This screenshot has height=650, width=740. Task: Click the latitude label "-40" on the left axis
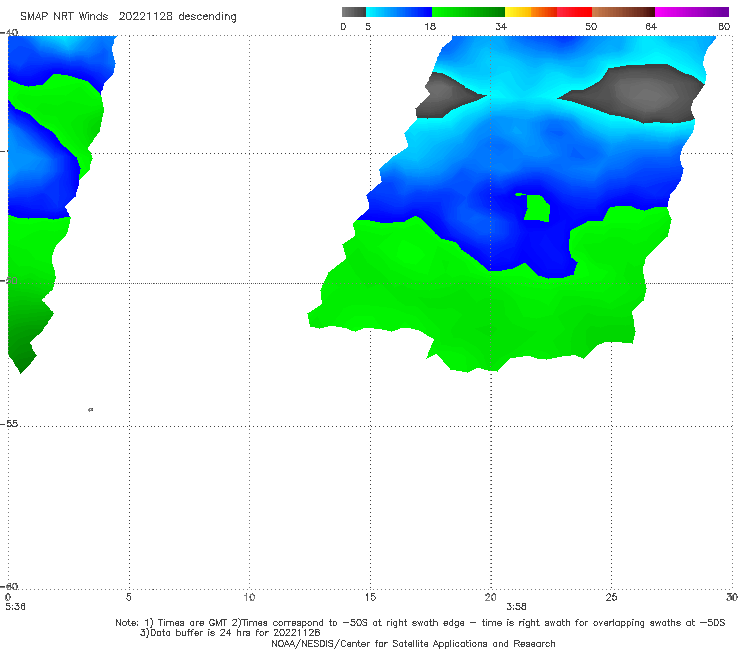click(10, 32)
